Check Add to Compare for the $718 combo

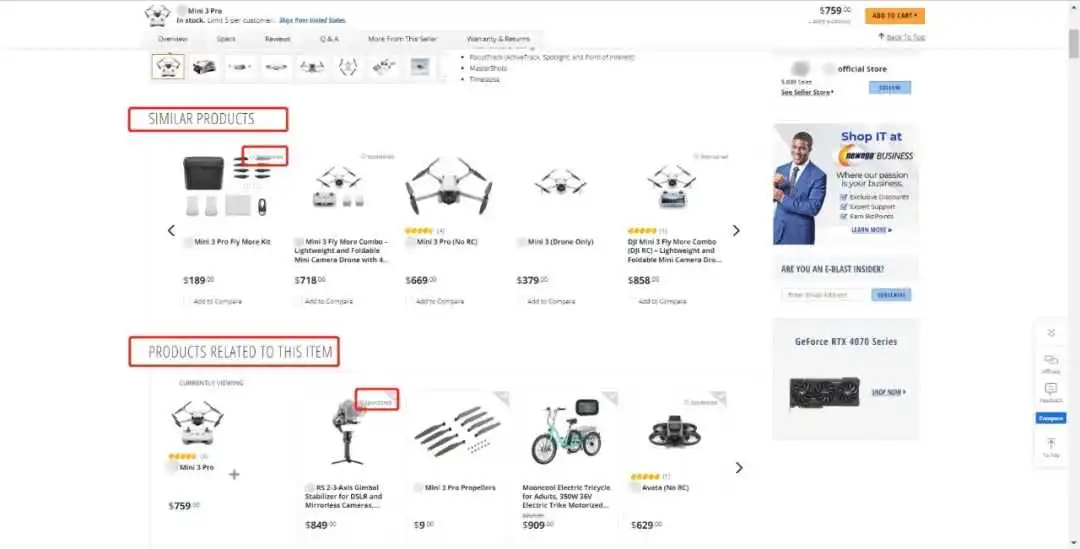(298, 301)
